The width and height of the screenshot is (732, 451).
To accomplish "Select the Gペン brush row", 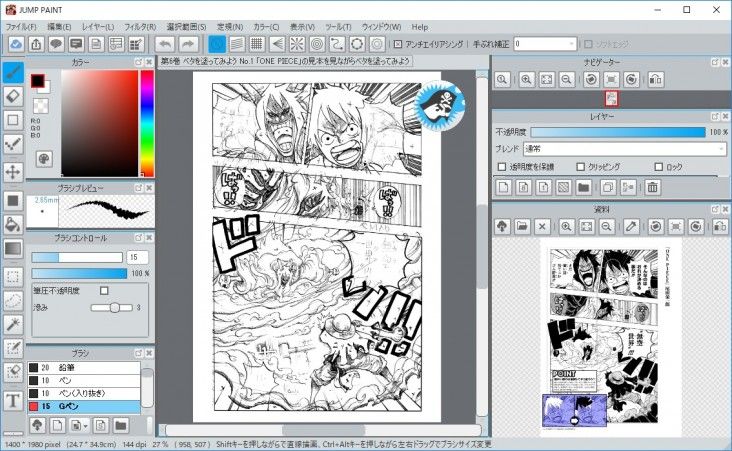I will coord(84,406).
